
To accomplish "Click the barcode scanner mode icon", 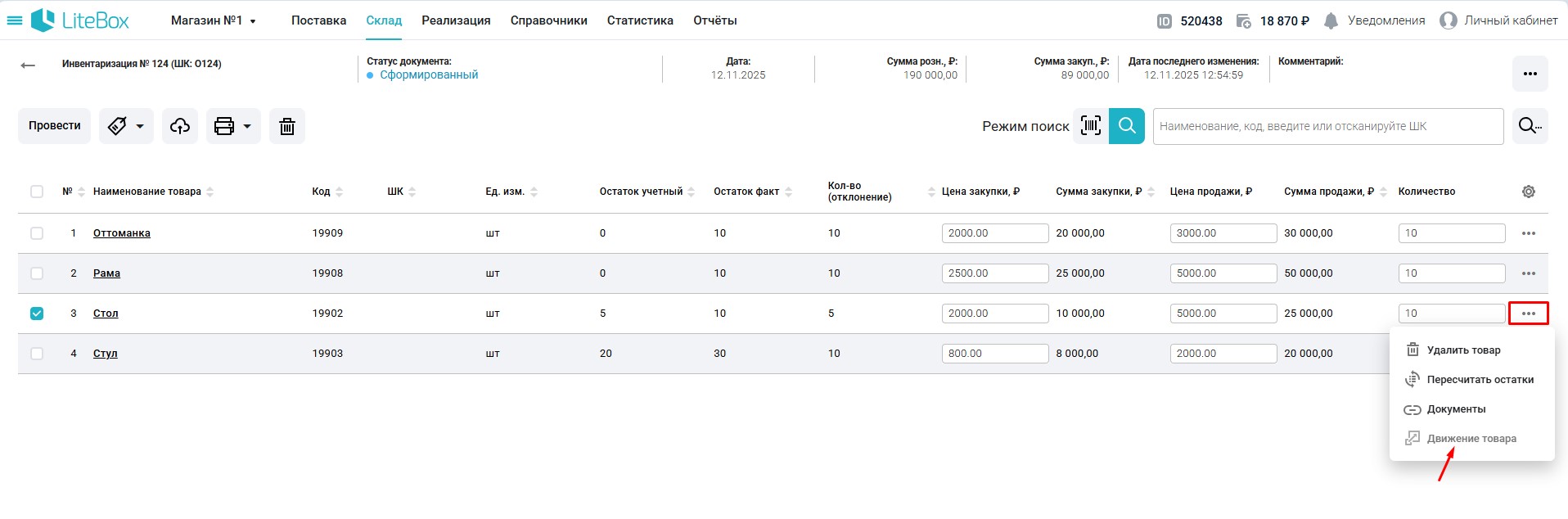I will (1090, 126).
